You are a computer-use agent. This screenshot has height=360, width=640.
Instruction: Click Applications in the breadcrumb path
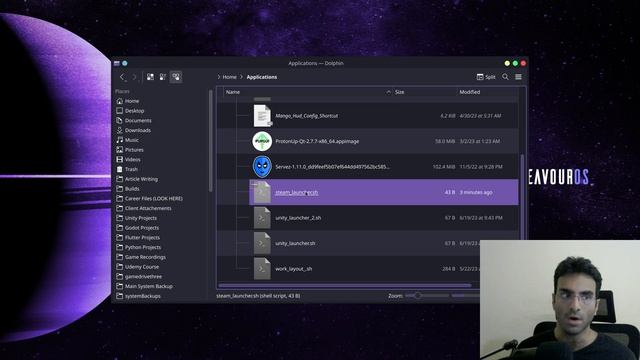pyautogui.click(x=262, y=77)
